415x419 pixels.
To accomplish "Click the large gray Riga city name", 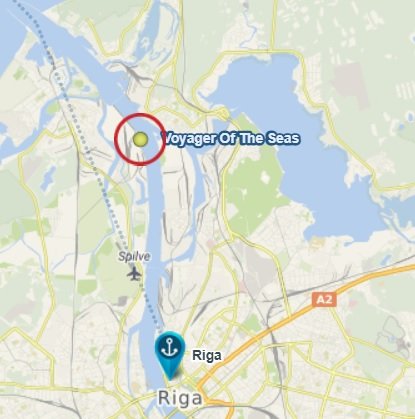I will (180, 398).
